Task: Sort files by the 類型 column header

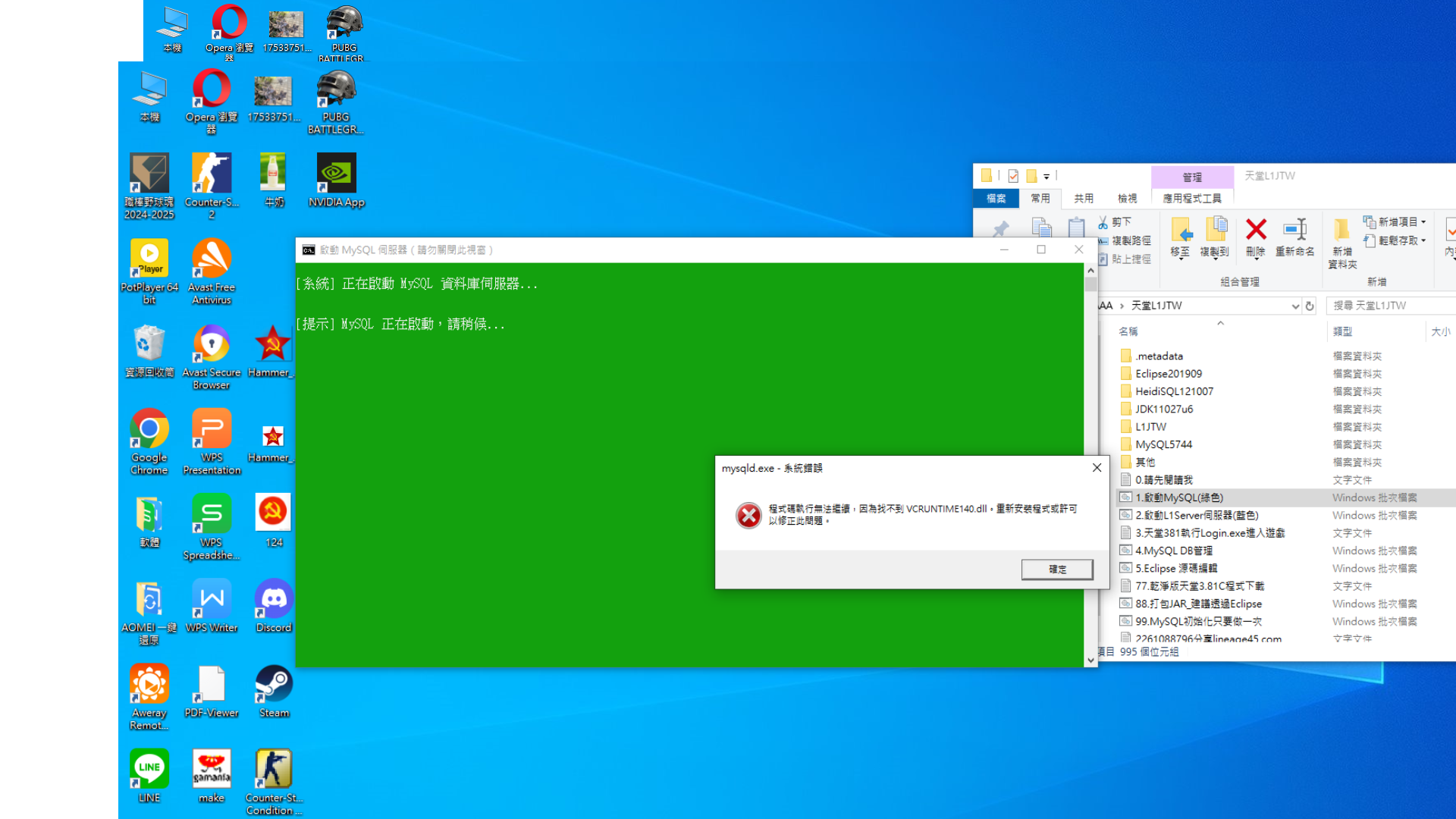Action: [1342, 331]
